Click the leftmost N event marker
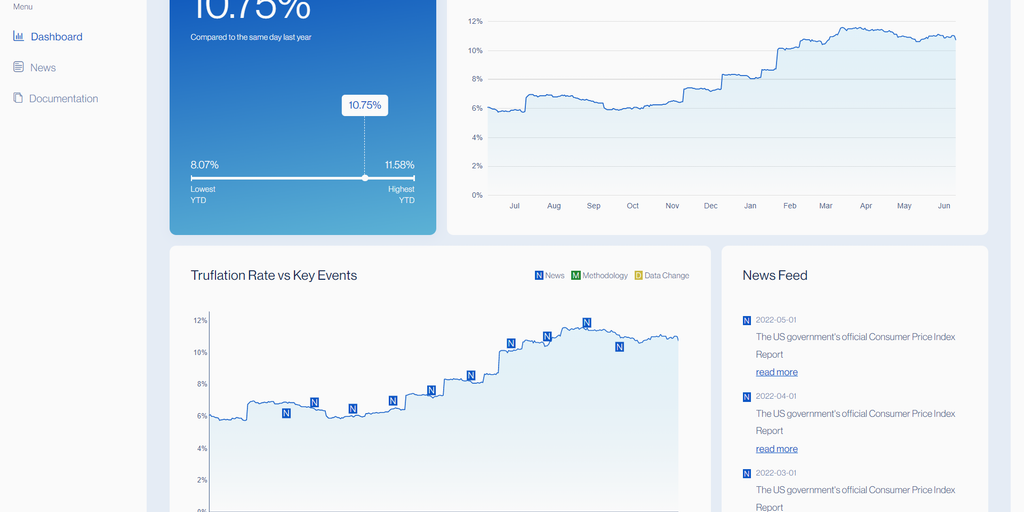The height and width of the screenshot is (512, 1024). (x=286, y=413)
